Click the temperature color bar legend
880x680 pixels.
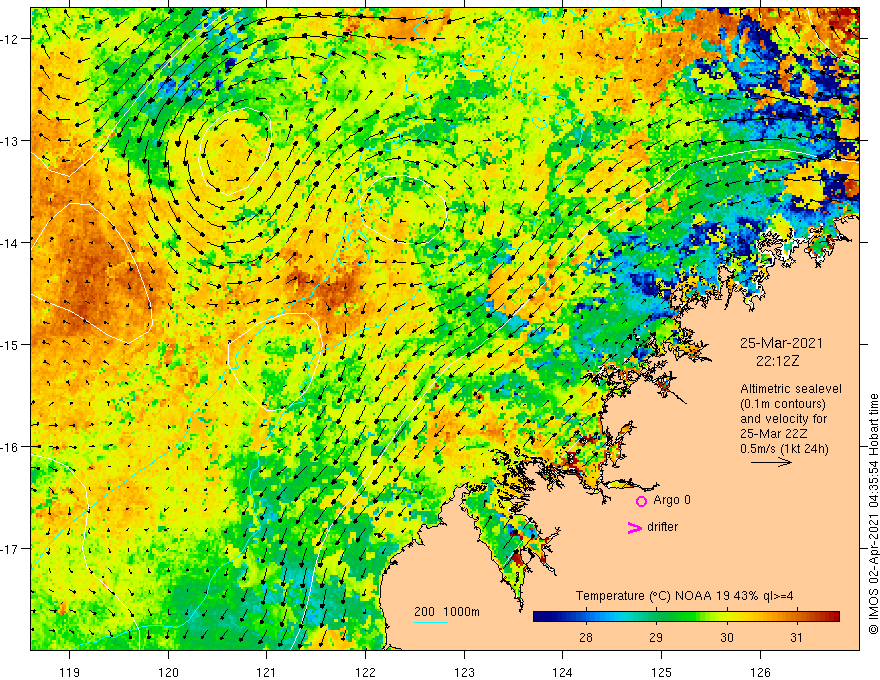(686, 616)
